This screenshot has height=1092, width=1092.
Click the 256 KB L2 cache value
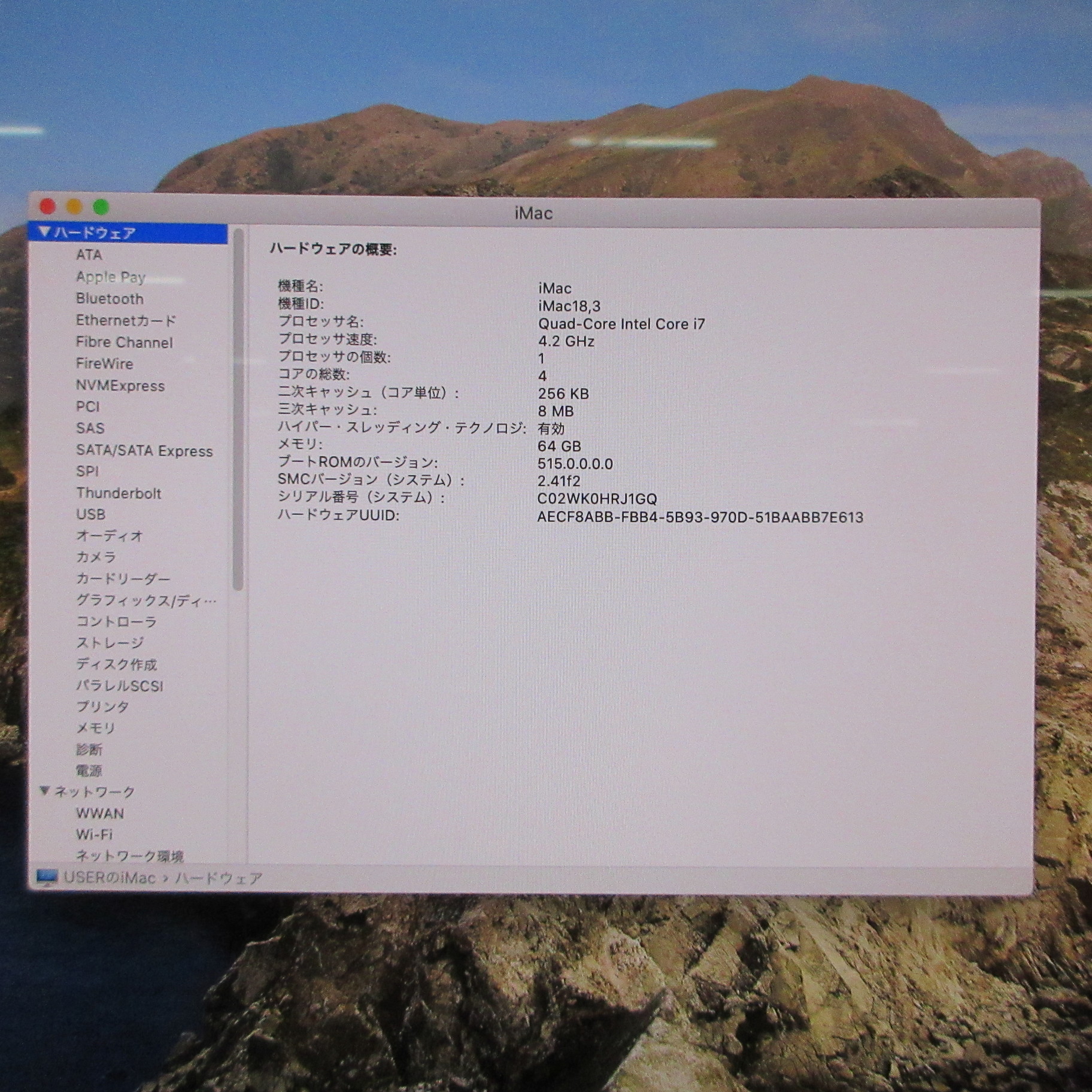(563, 393)
